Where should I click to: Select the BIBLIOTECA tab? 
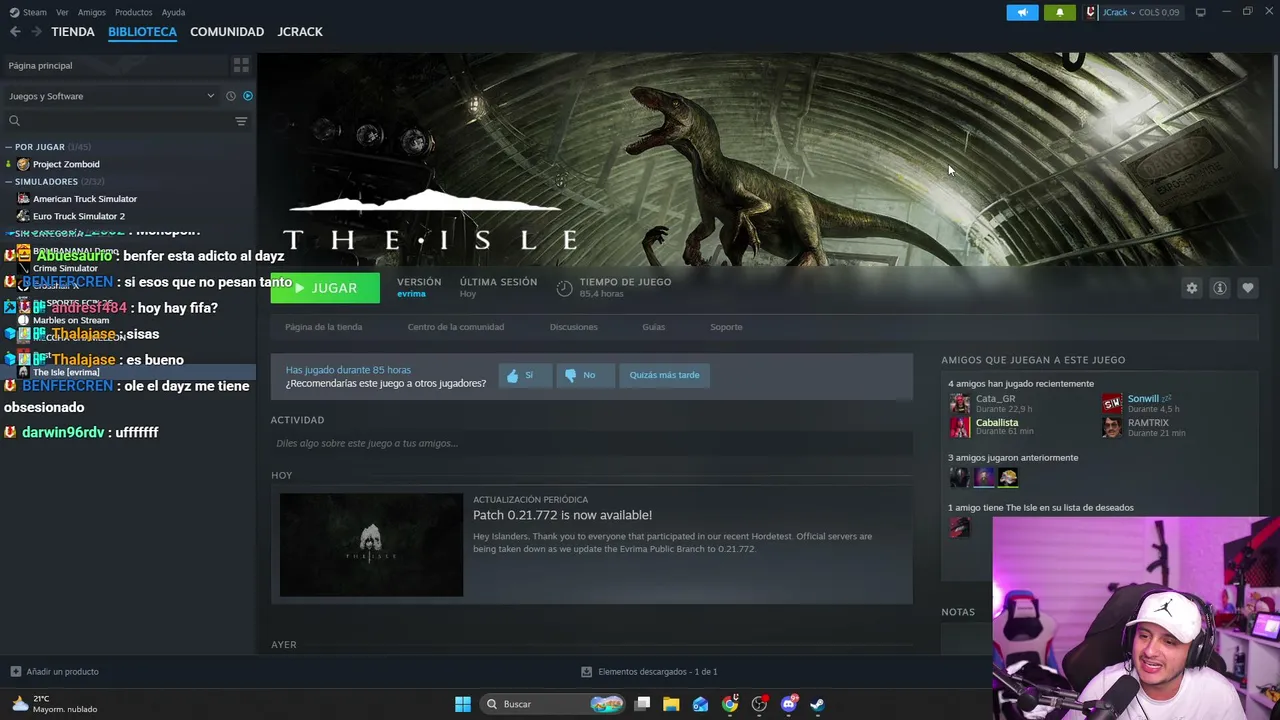[x=142, y=32]
